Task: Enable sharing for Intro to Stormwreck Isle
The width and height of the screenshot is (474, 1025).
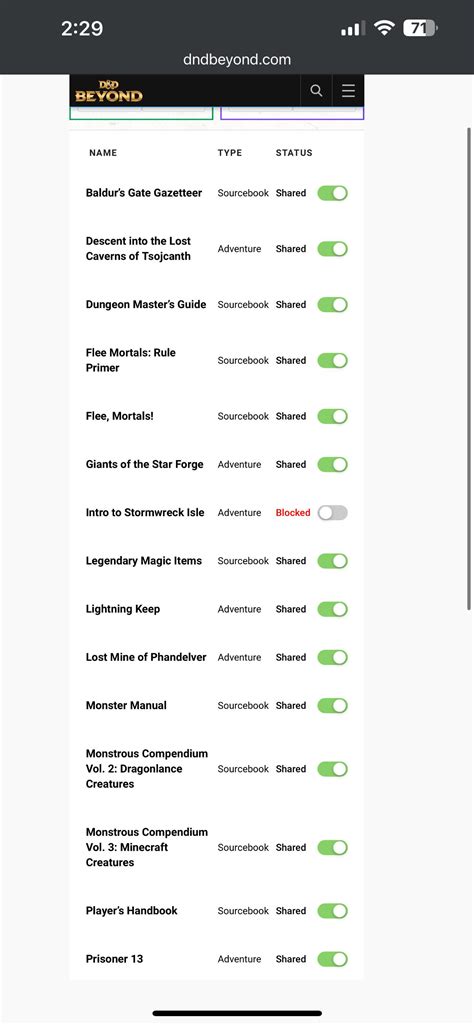Action: pyautogui.click(x=332, y=512)
